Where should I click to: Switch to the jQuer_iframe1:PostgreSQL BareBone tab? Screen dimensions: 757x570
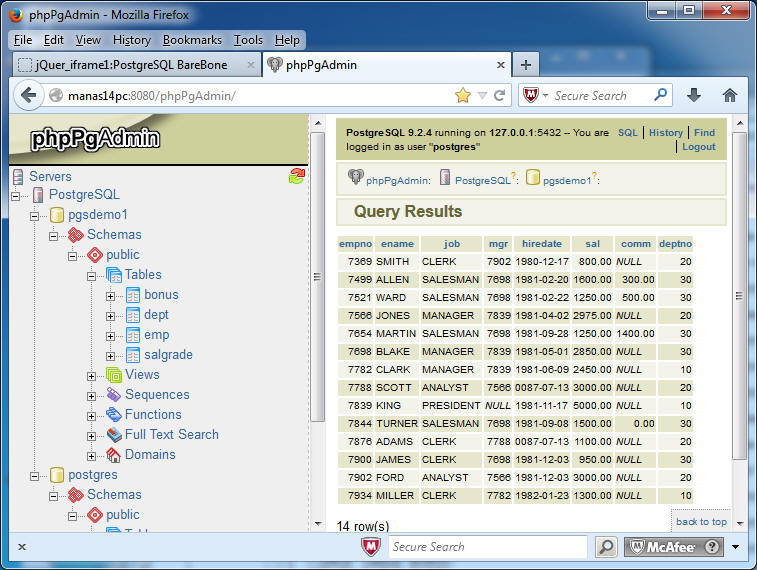click(137, 65)
